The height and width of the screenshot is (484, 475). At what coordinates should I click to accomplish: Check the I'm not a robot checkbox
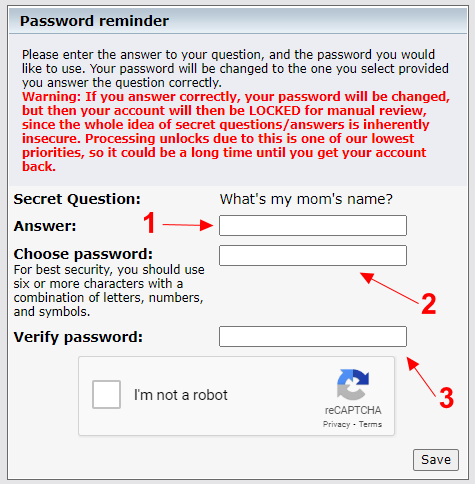(x=106, y=395)
